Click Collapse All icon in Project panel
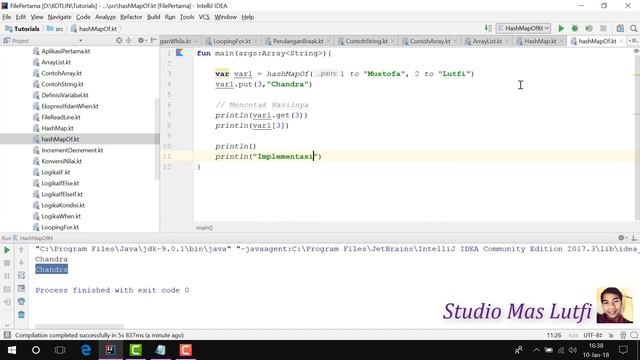The height and width of the screenshot is (360, 640). pos(129,40)
